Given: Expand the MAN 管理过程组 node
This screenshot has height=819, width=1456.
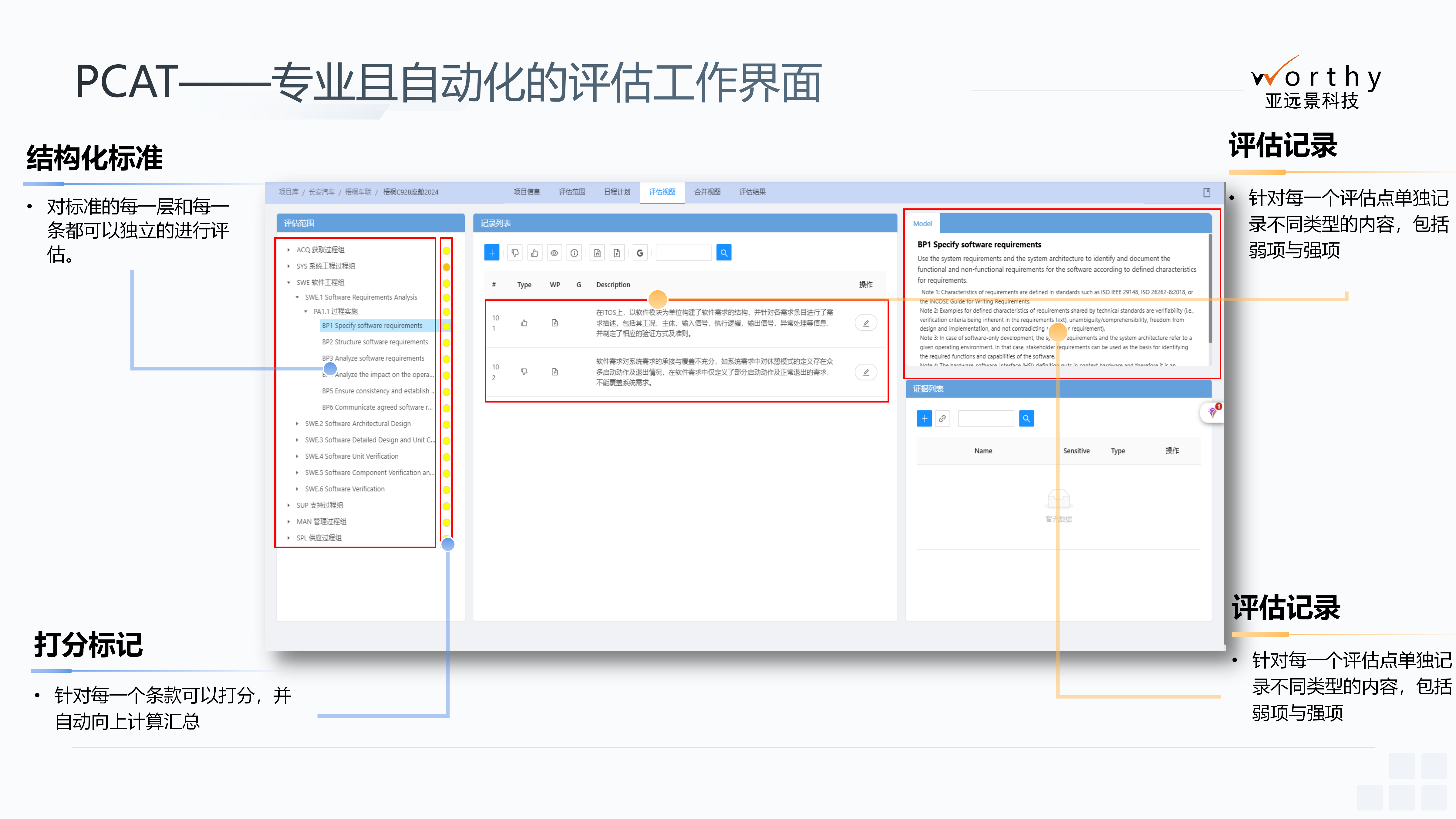Looking at the screenshot, I should (288, 522).
